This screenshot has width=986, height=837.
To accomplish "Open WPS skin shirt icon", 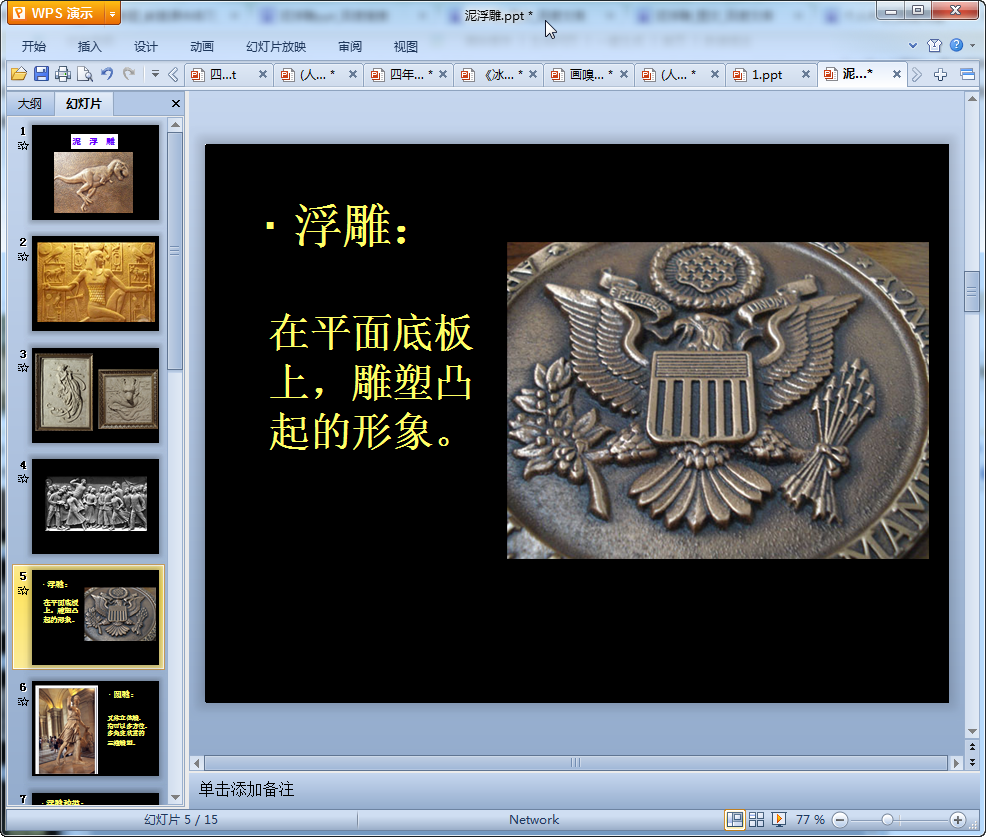I will 934,45.
